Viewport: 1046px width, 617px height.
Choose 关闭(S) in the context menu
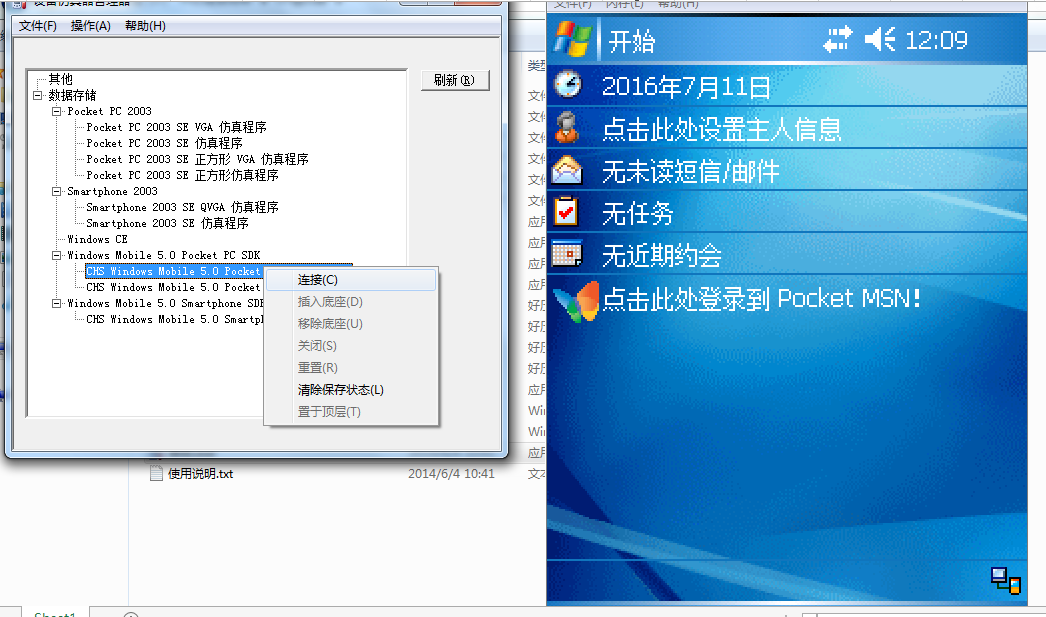(351, 346)
